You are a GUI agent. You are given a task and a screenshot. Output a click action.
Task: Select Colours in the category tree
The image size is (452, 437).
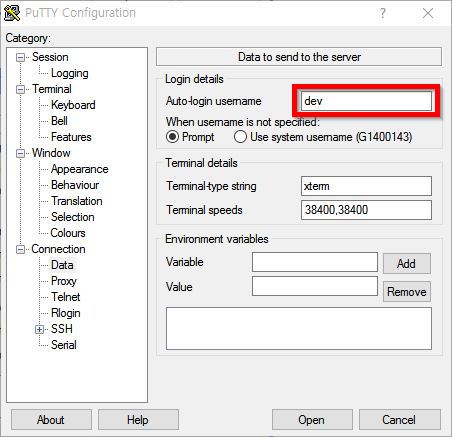(68, 233)
